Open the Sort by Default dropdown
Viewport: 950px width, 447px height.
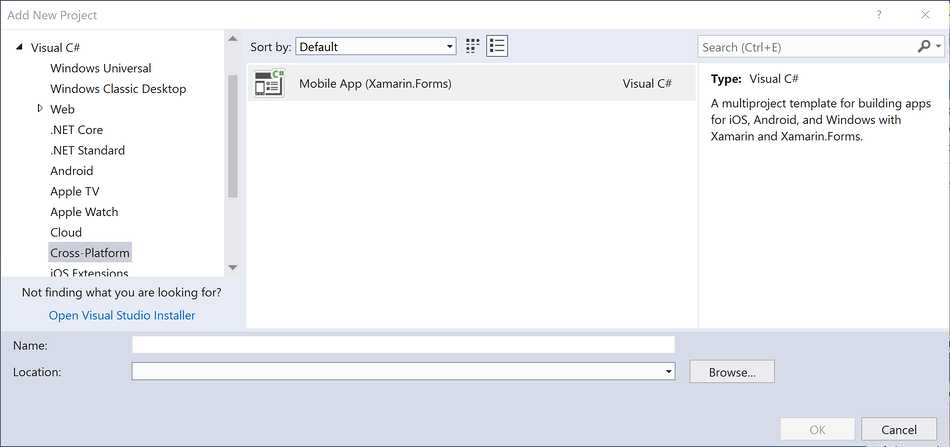(x=376, y=47)
